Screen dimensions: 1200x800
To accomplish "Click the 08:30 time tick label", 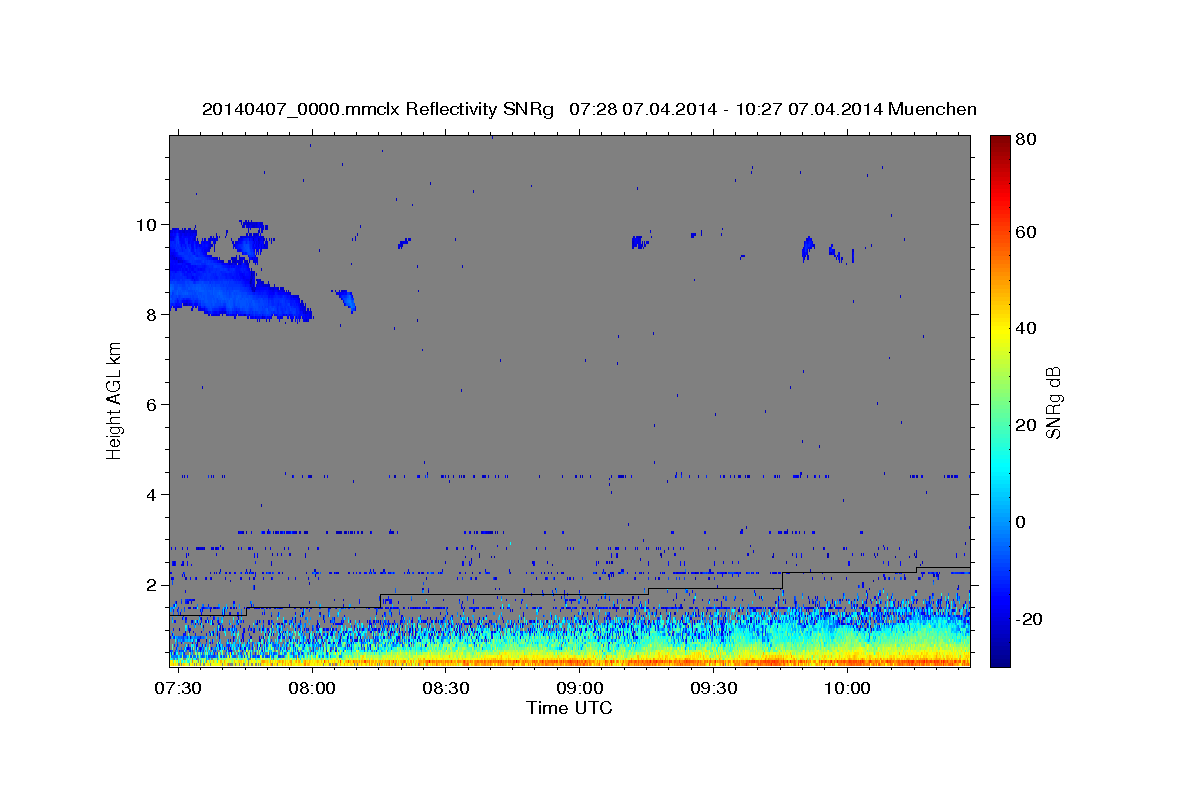I will [446, 688].
